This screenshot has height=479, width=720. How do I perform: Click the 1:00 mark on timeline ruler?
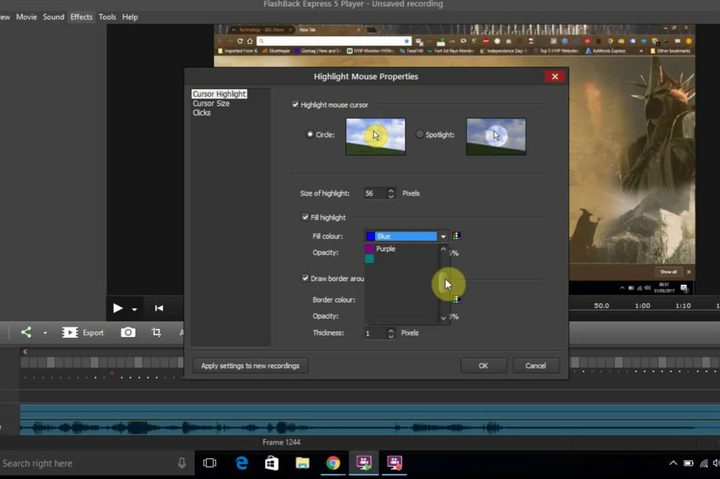(642, 305)
